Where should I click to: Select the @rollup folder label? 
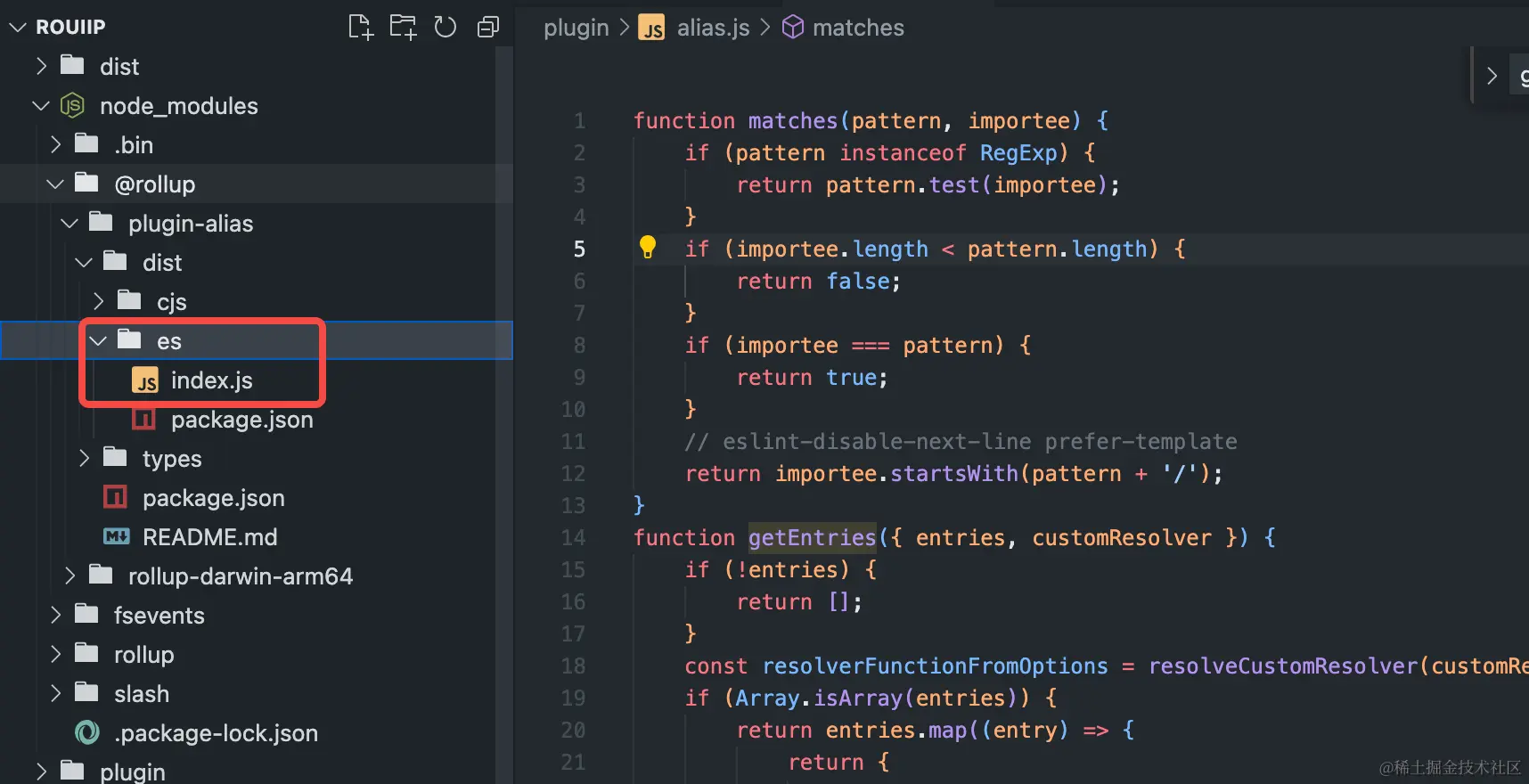[x=155, y=184]
